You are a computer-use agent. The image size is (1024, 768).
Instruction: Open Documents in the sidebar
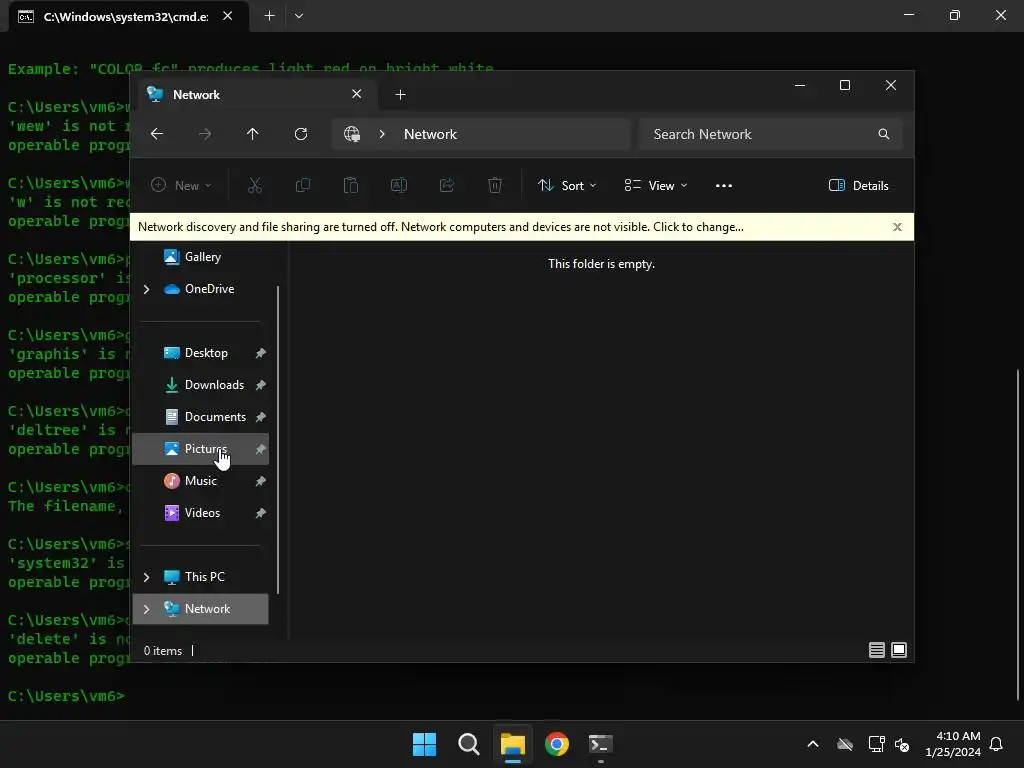tap(200, 417)
